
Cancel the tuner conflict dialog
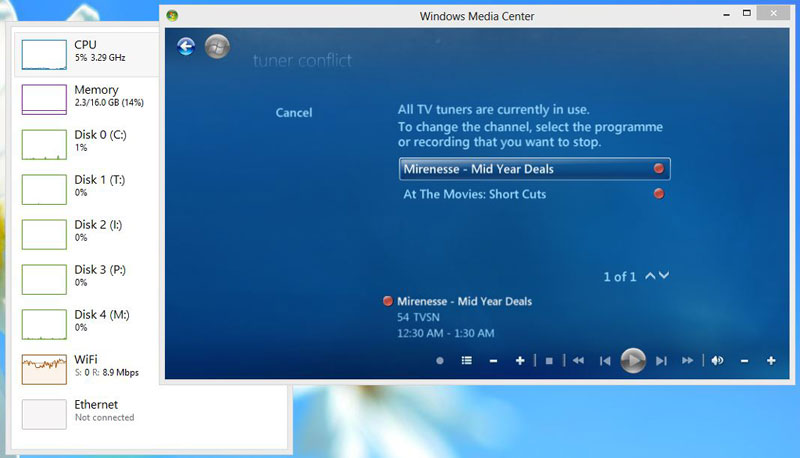click(294, 113)
